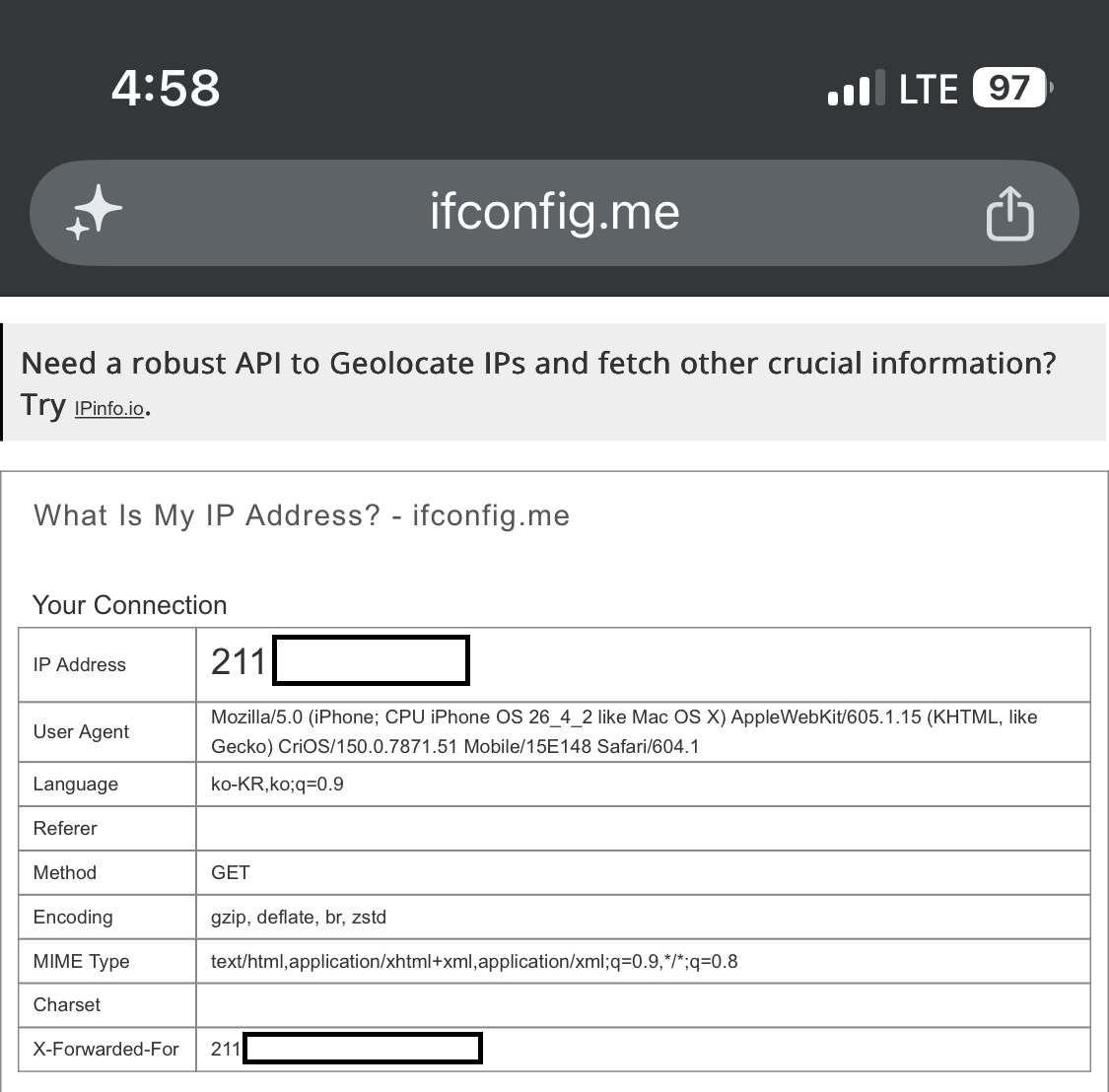The image size is (1109, 1092).
Task: Click the empty Referer value cell
Action: 643,828
